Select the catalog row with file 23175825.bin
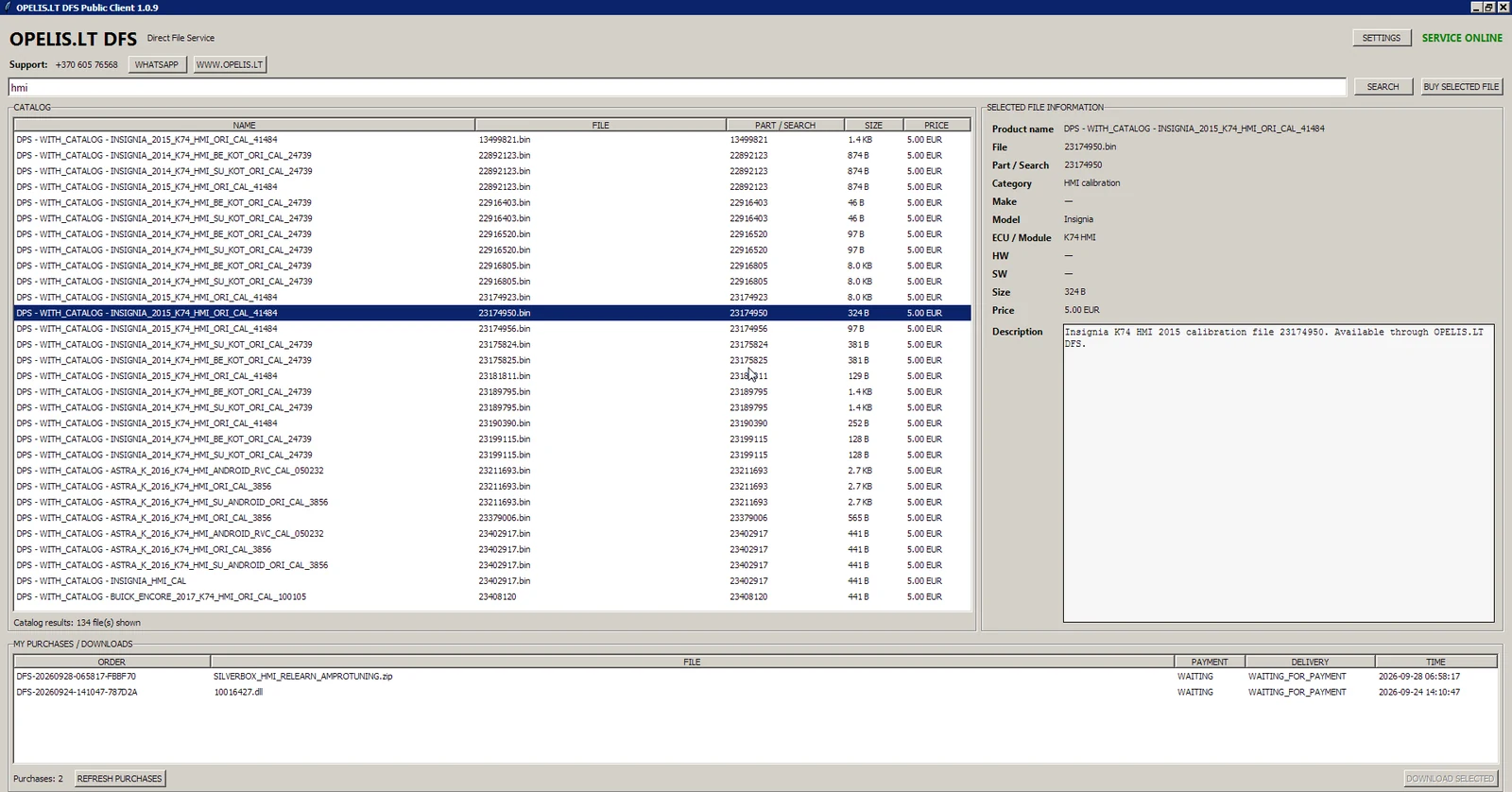The width and height of the screenshot is (1512, 792). click(491, 360)
